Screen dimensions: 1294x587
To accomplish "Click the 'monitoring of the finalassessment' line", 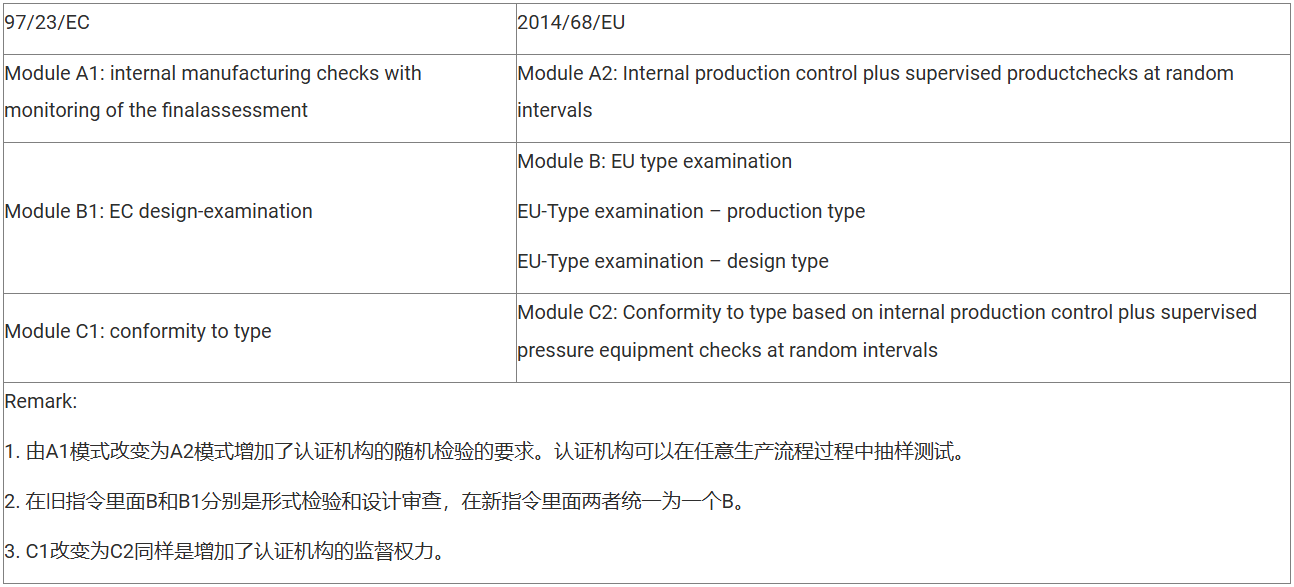I will tap(156, 110).
